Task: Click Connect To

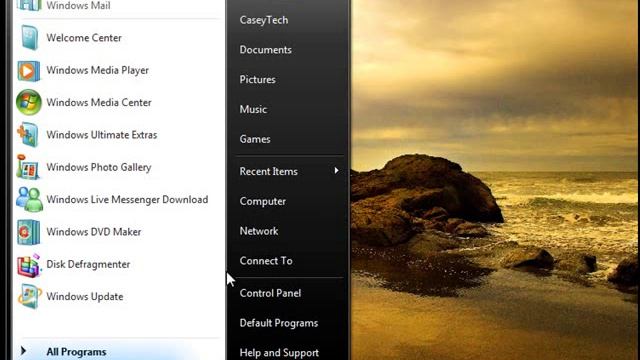Action: [x=266, y=261]
